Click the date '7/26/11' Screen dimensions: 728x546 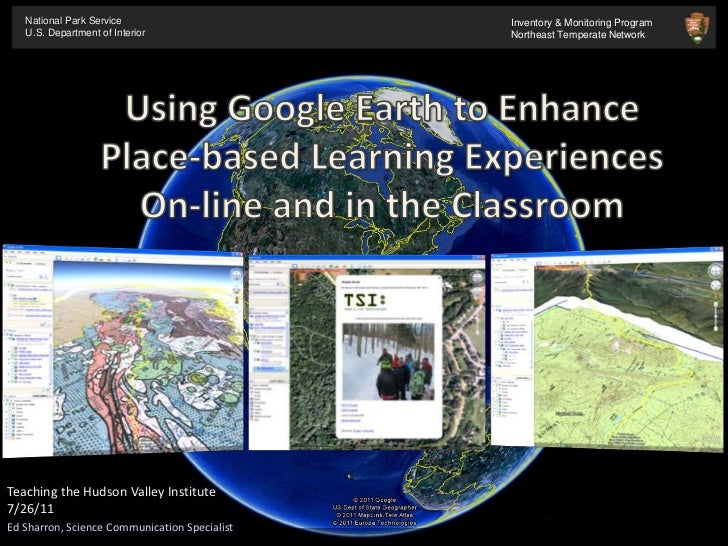(30, 508)
